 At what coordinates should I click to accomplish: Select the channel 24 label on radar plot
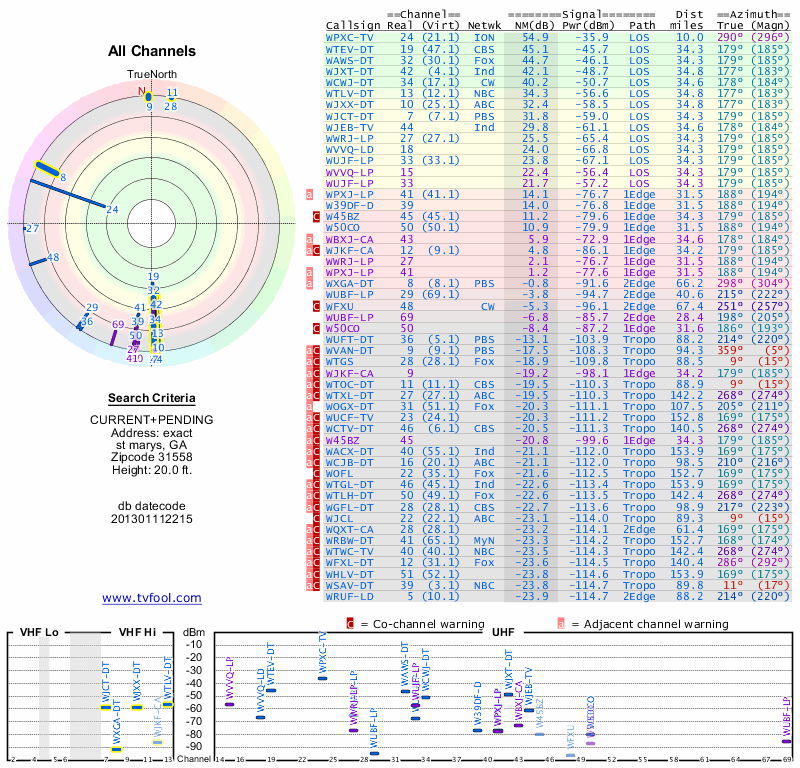click(112, 209)
